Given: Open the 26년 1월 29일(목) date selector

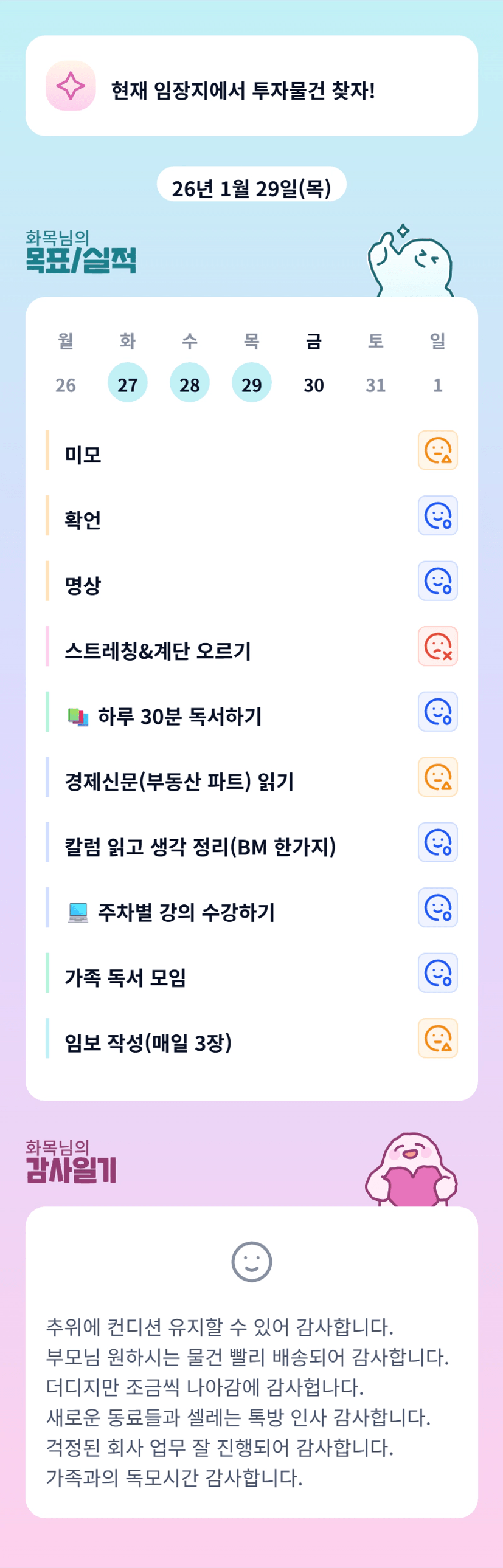Looking at the screenshot, I should [252, 188].
